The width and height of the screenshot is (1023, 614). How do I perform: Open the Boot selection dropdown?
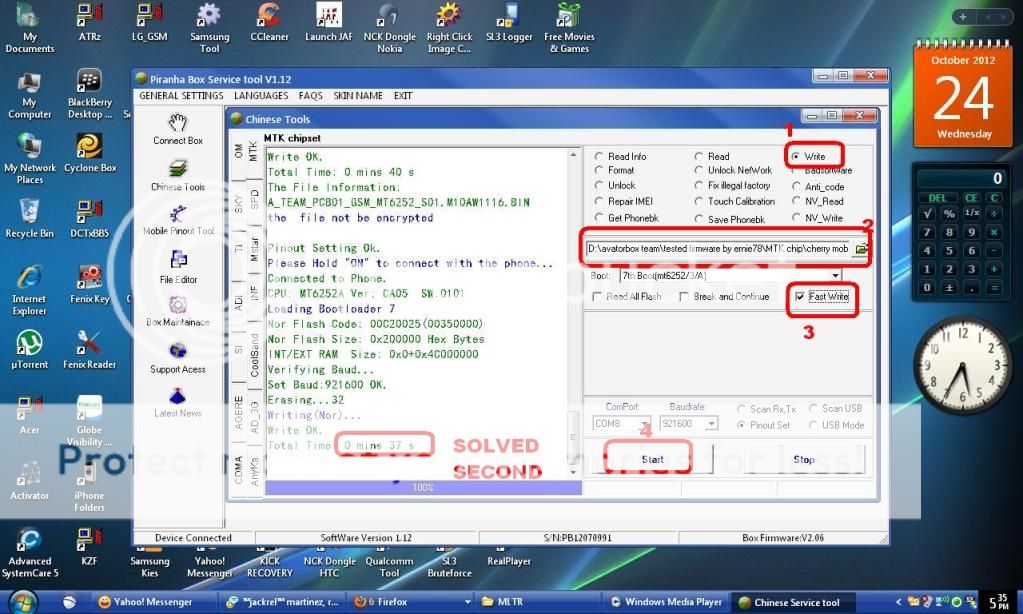[836, 277]
